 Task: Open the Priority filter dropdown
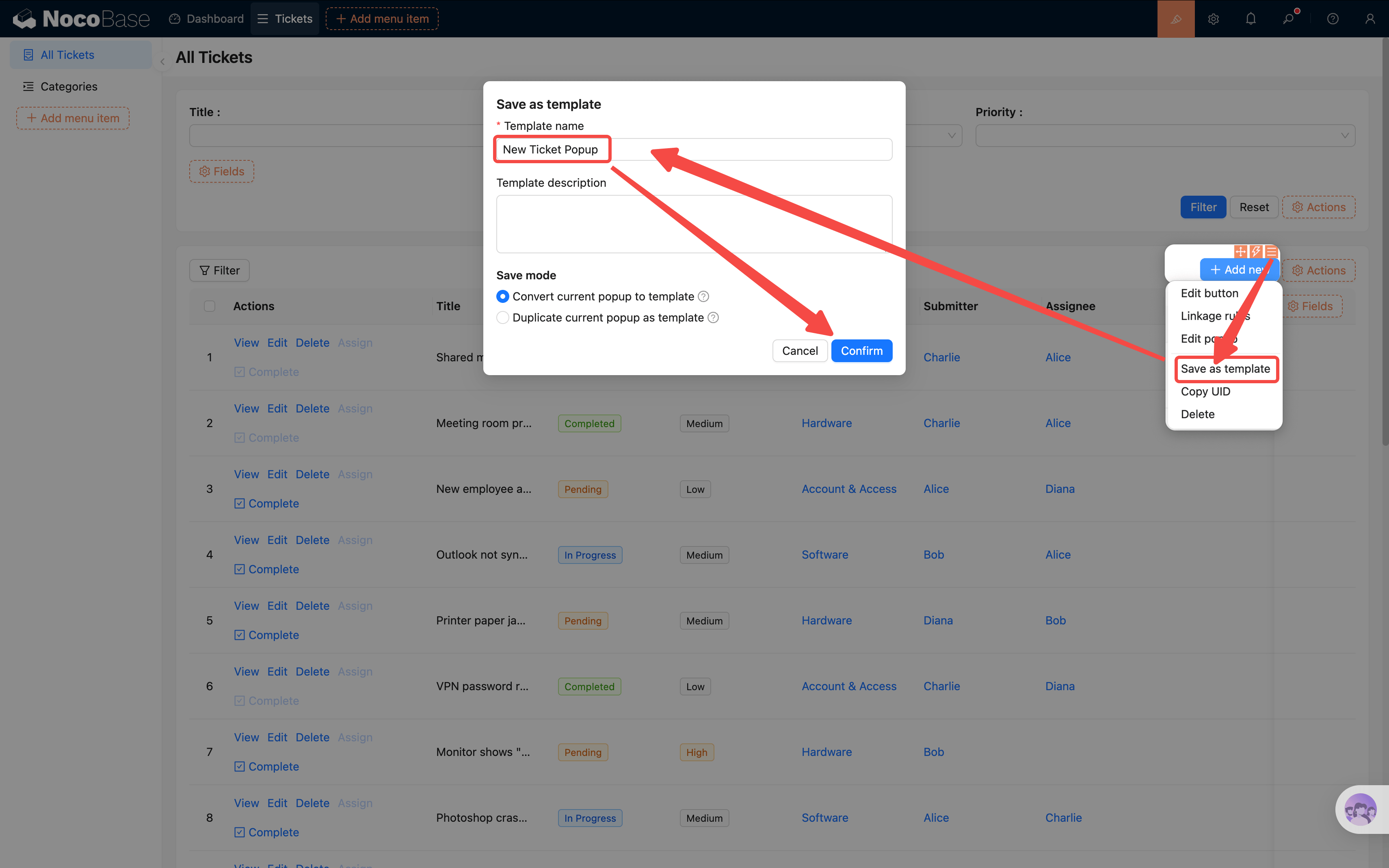pyautogui.click(x=1165, y=136)
